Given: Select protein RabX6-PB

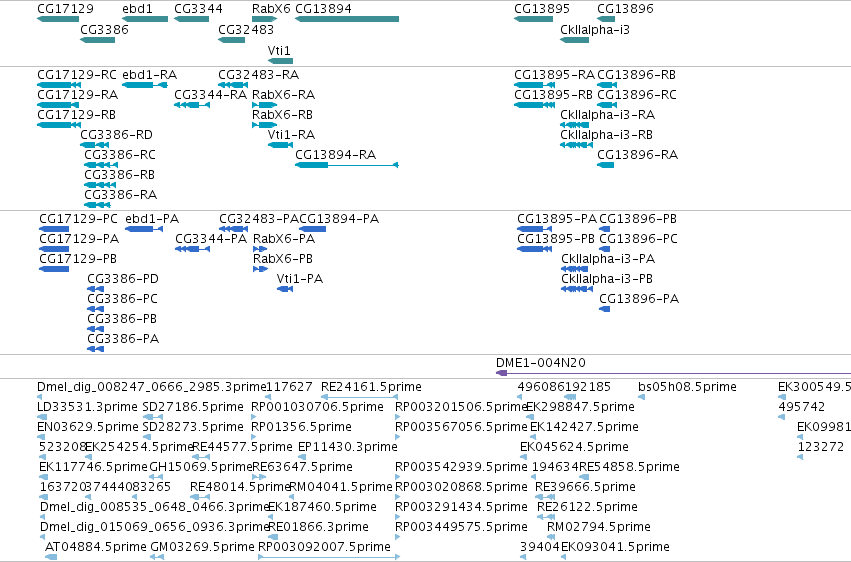Looking at the screenshot, I should [x=283, y=259].
